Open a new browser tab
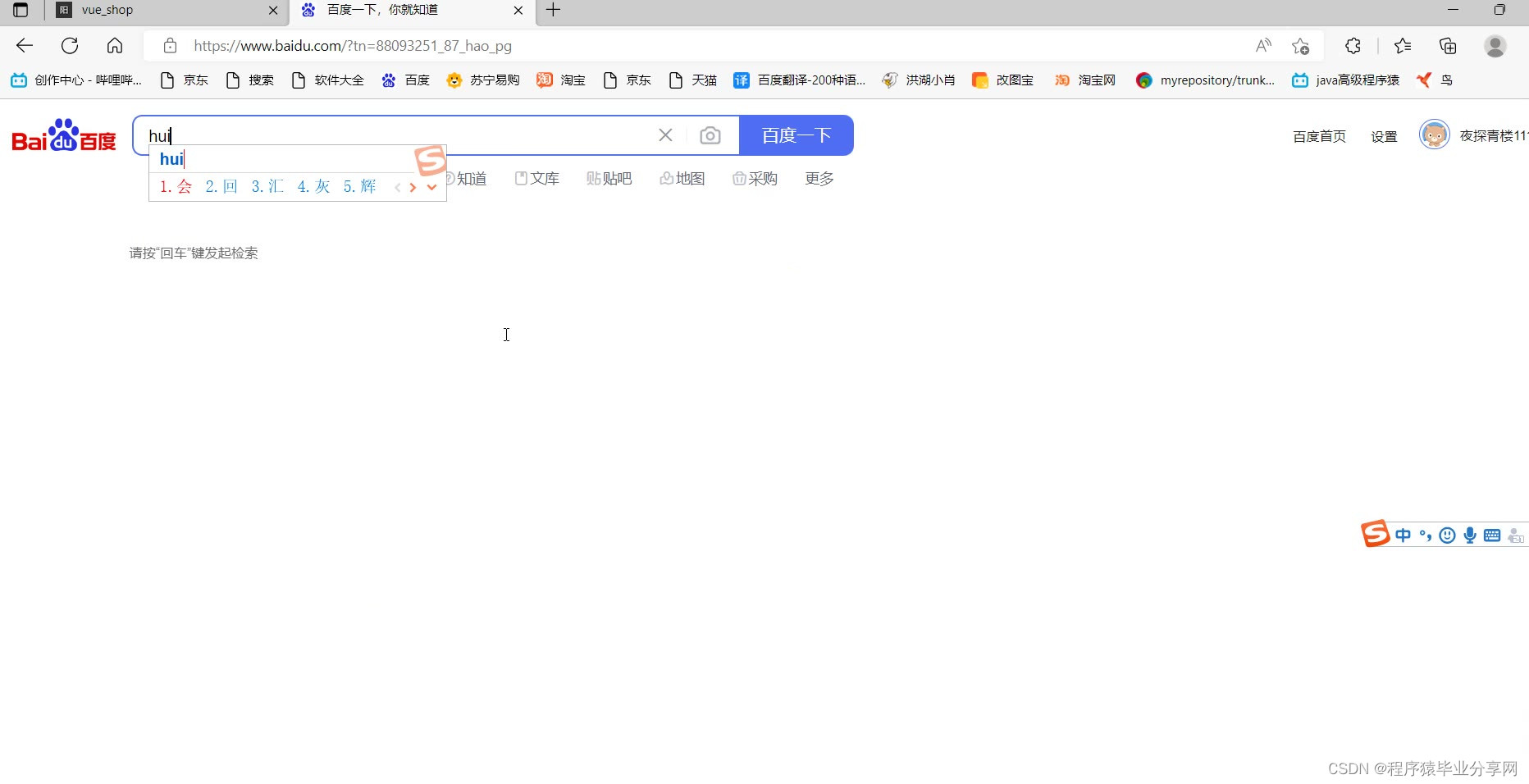The image size is (1529, 784). coord(554,10)
